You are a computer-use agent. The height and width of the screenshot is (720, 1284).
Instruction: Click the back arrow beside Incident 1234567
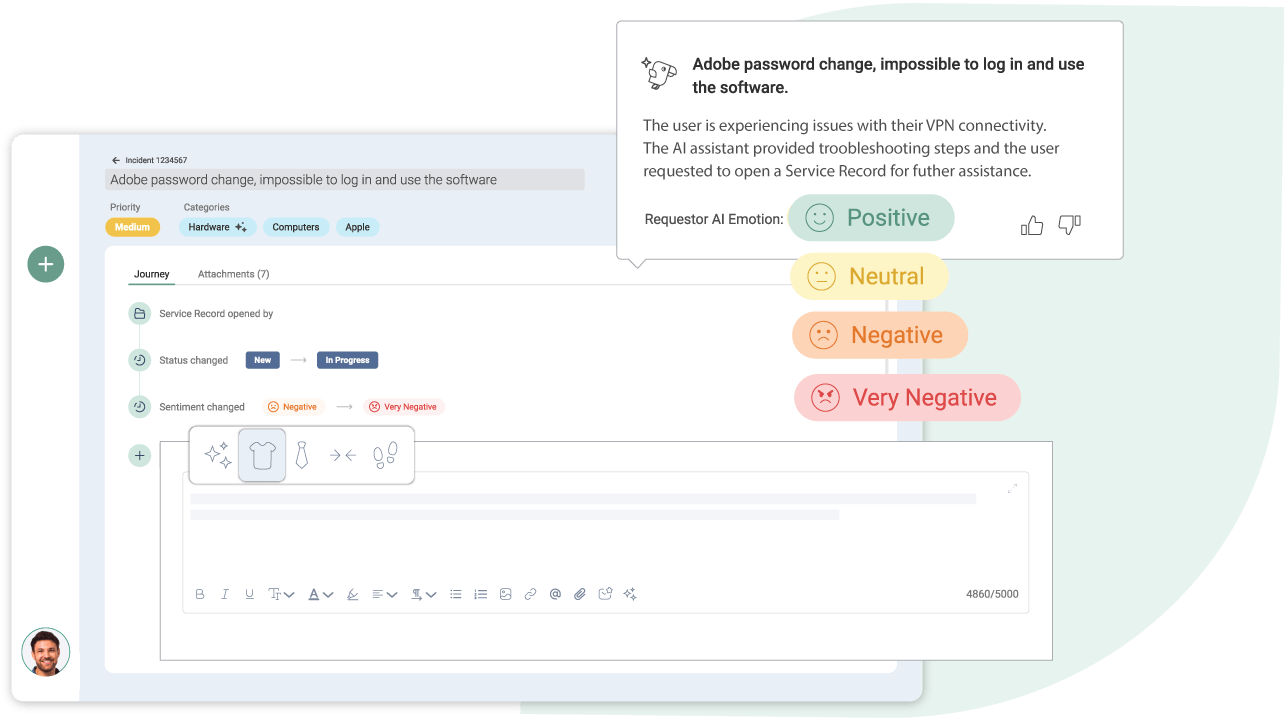point(116,160)
